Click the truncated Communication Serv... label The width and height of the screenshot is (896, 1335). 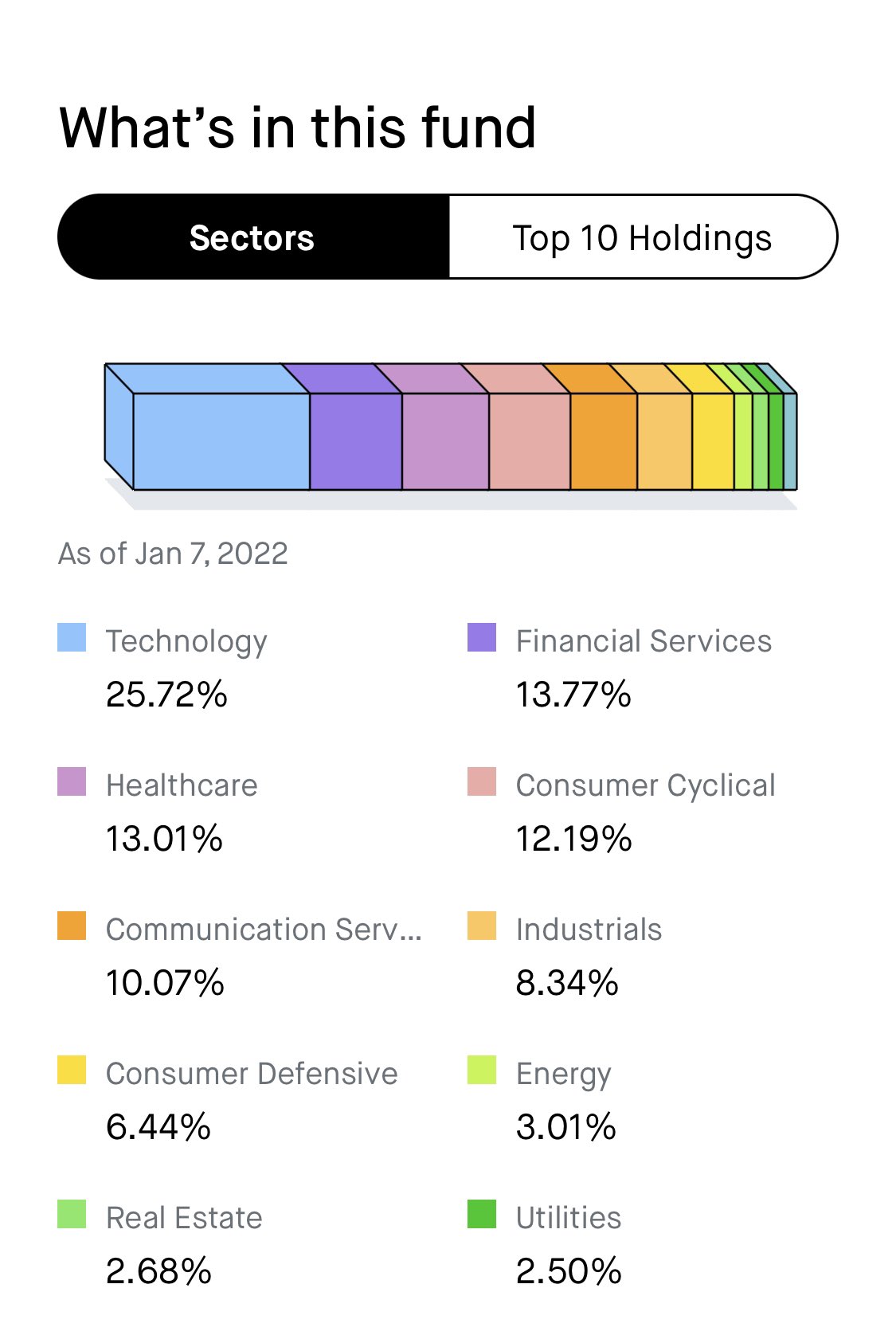pyautogui.click(x=264, y=930)
